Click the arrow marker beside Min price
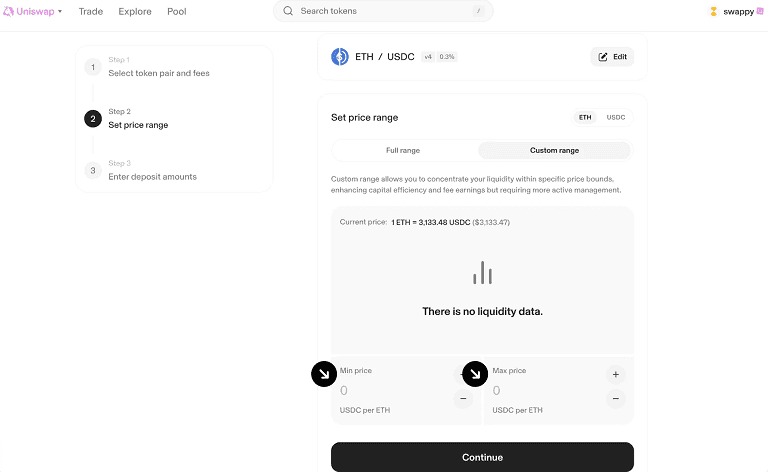The image size is (768, 472). pos(324,374)
